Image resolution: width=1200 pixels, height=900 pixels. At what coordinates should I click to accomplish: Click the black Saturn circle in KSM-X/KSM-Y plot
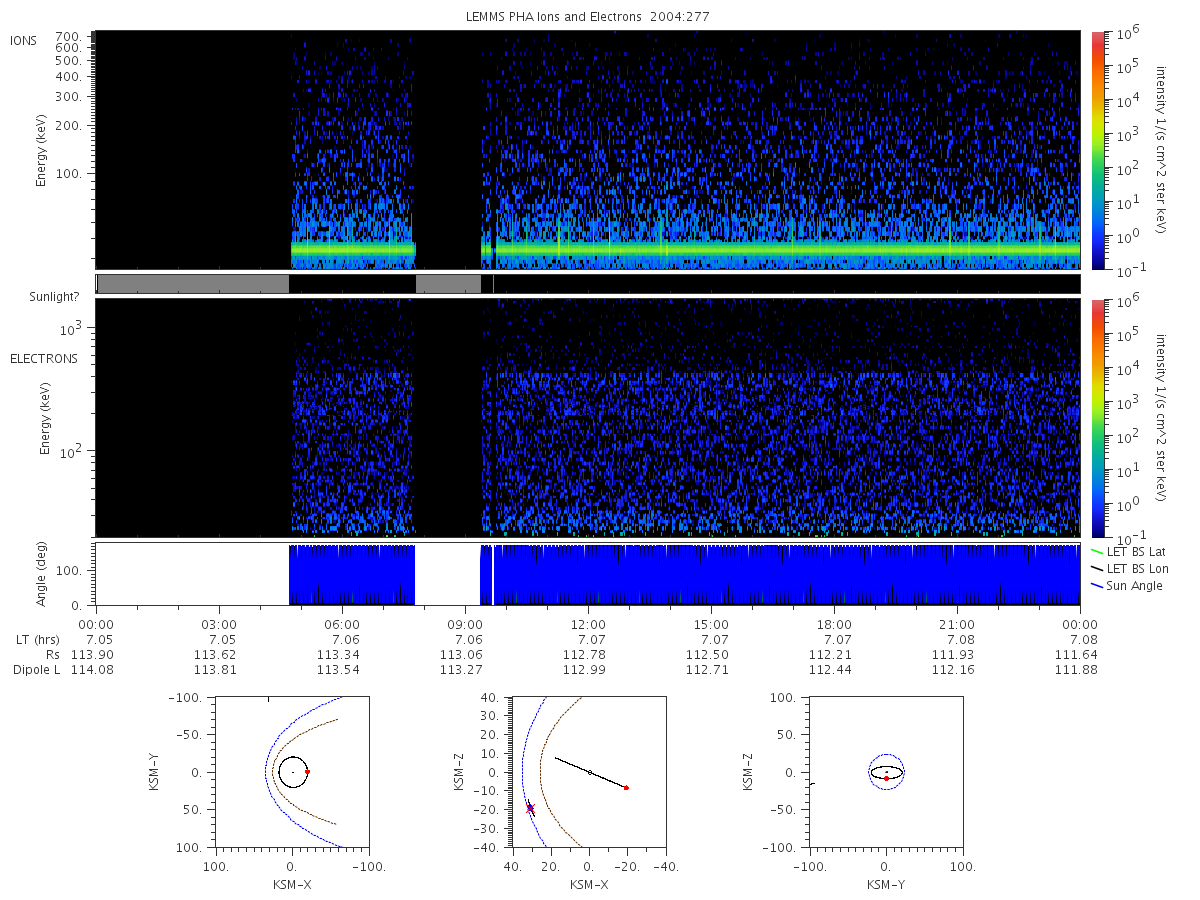click(x=292, y=772)
